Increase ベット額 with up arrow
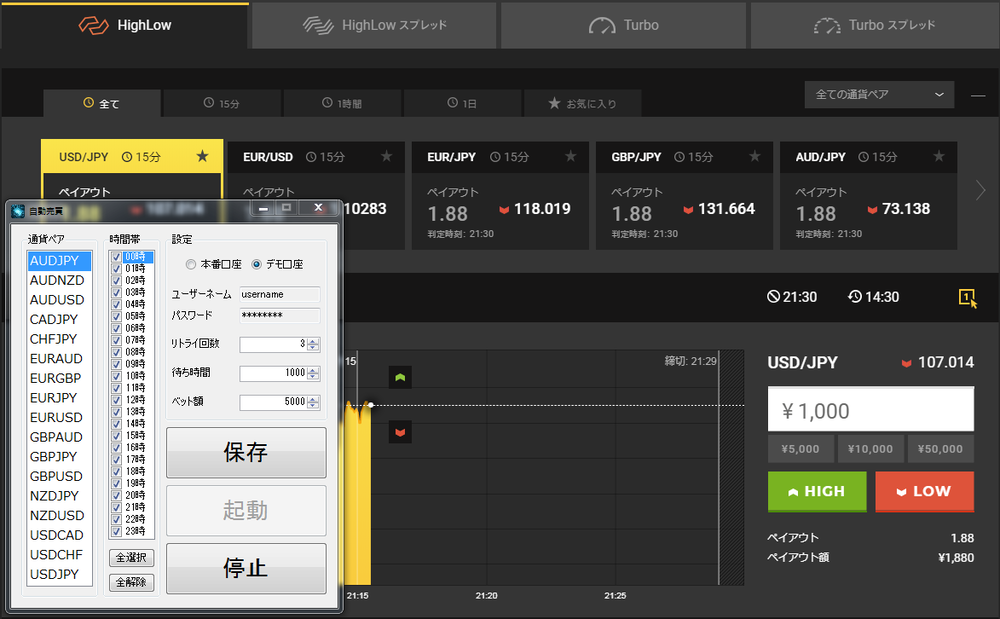This screenshot has width=1000, height=619. coord(313,400)
